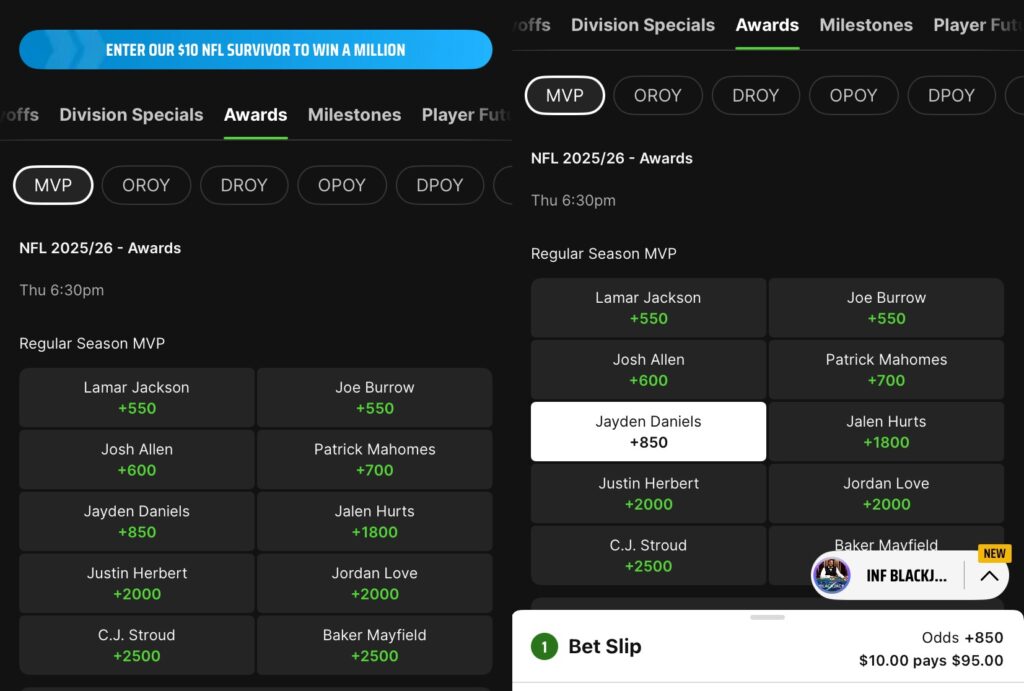
Task: Open Division Specials tab in right panel
Action: coord(643,25)
